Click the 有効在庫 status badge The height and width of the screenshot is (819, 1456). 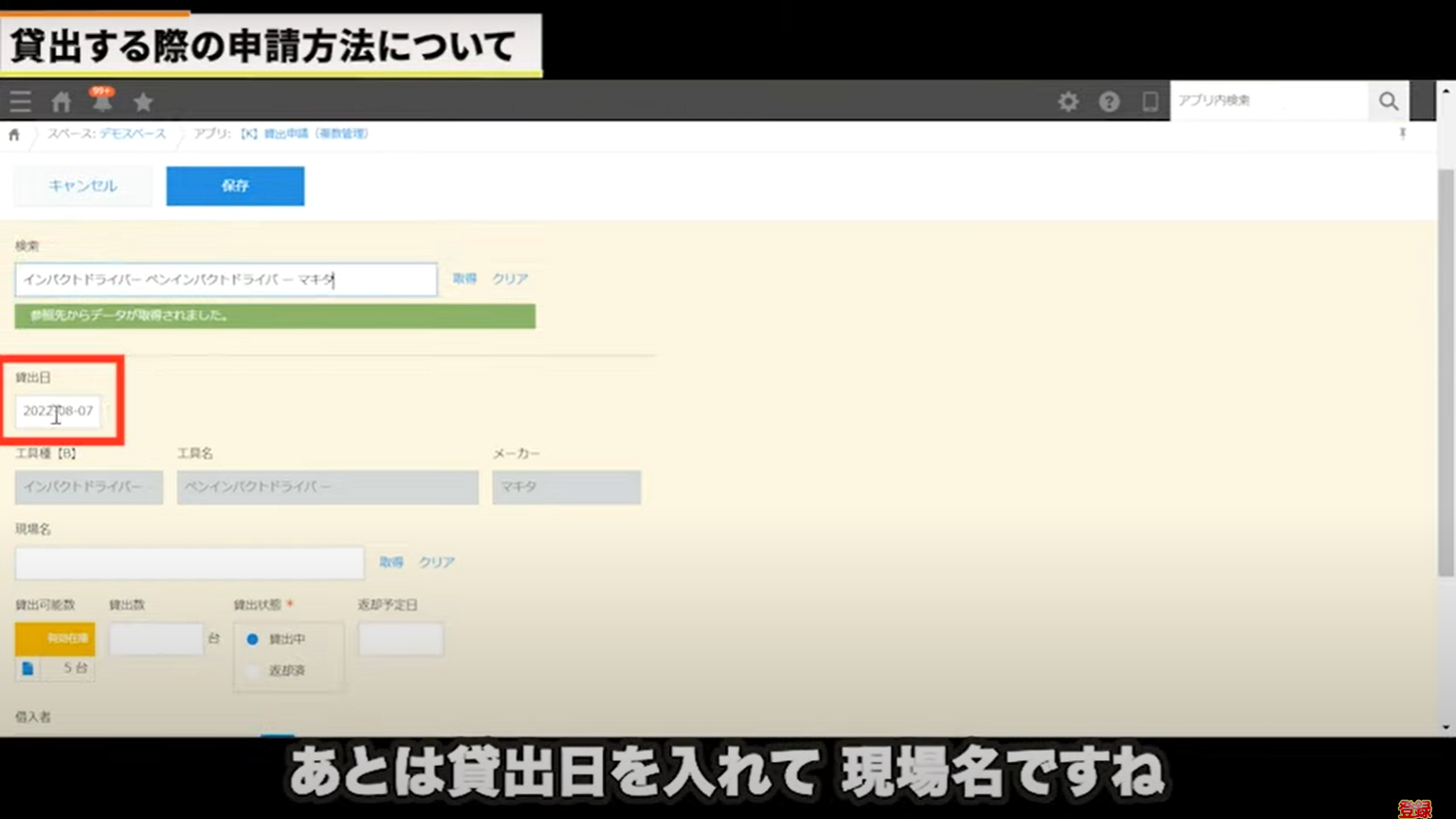(x=54, y=639)
